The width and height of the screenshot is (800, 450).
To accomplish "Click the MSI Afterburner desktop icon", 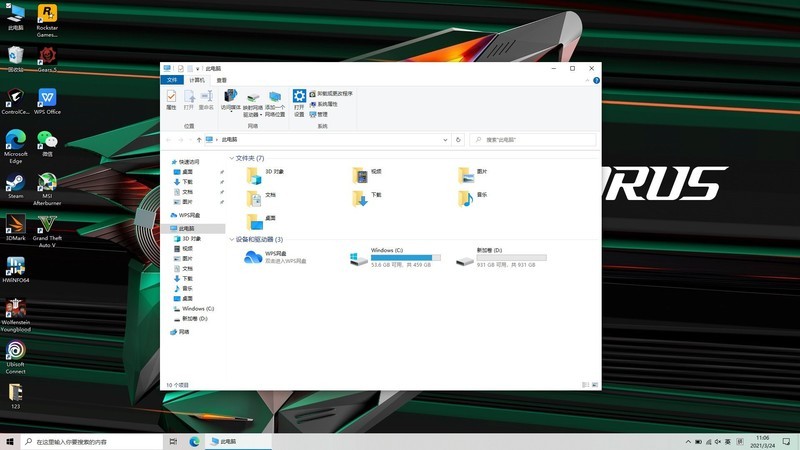I will (47, 189).
